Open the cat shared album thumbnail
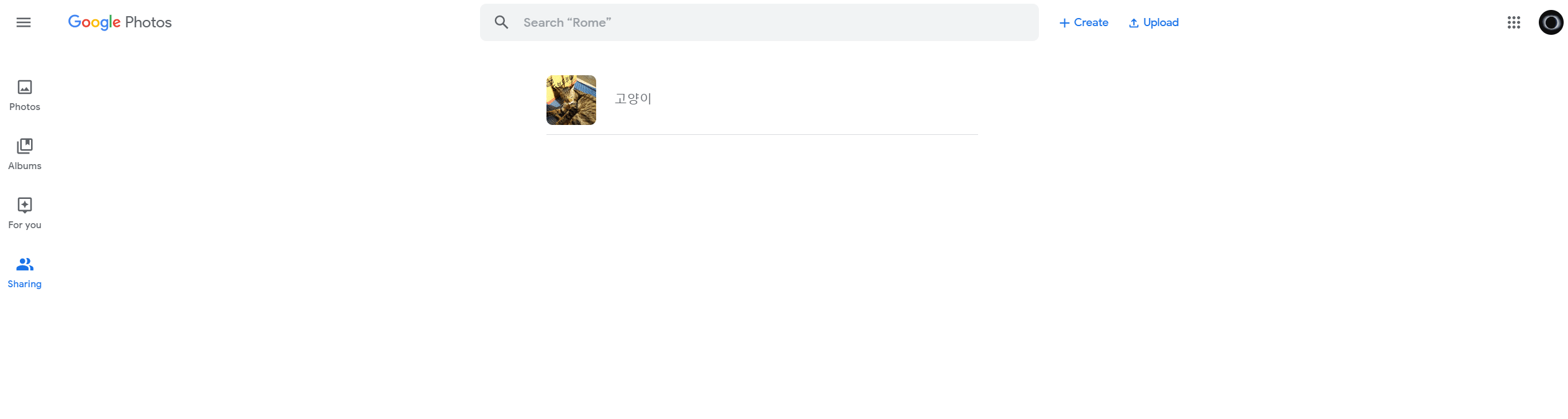 pos(571,100)
